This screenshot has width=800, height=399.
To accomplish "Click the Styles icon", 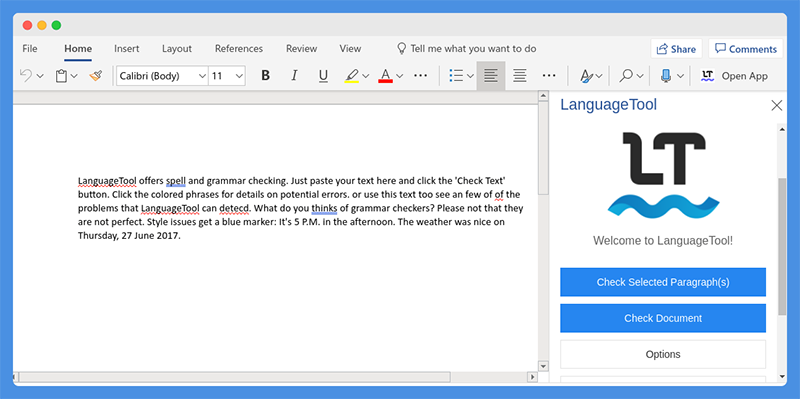I will (x=587, y=76).
